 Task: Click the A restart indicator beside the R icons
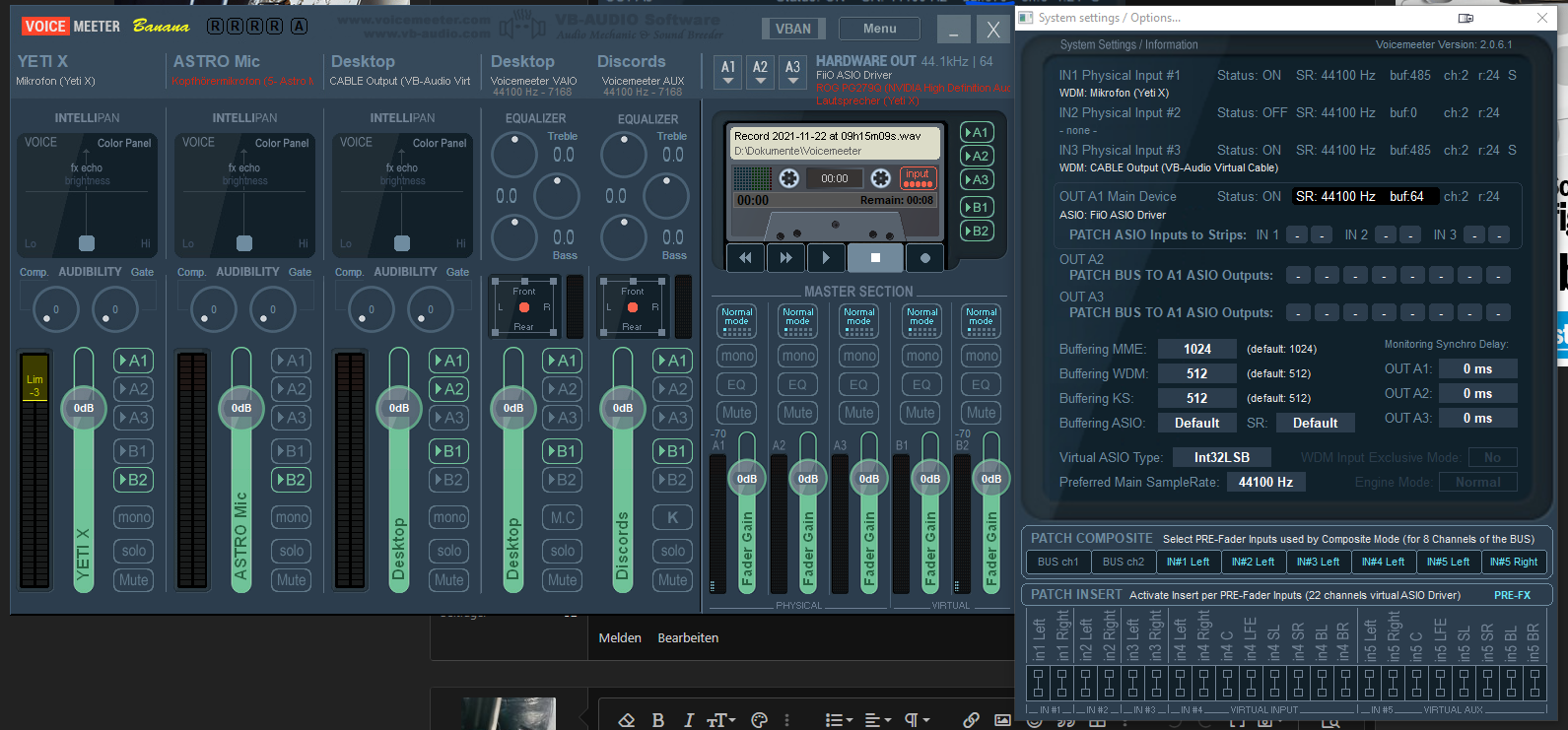(299, 27)
